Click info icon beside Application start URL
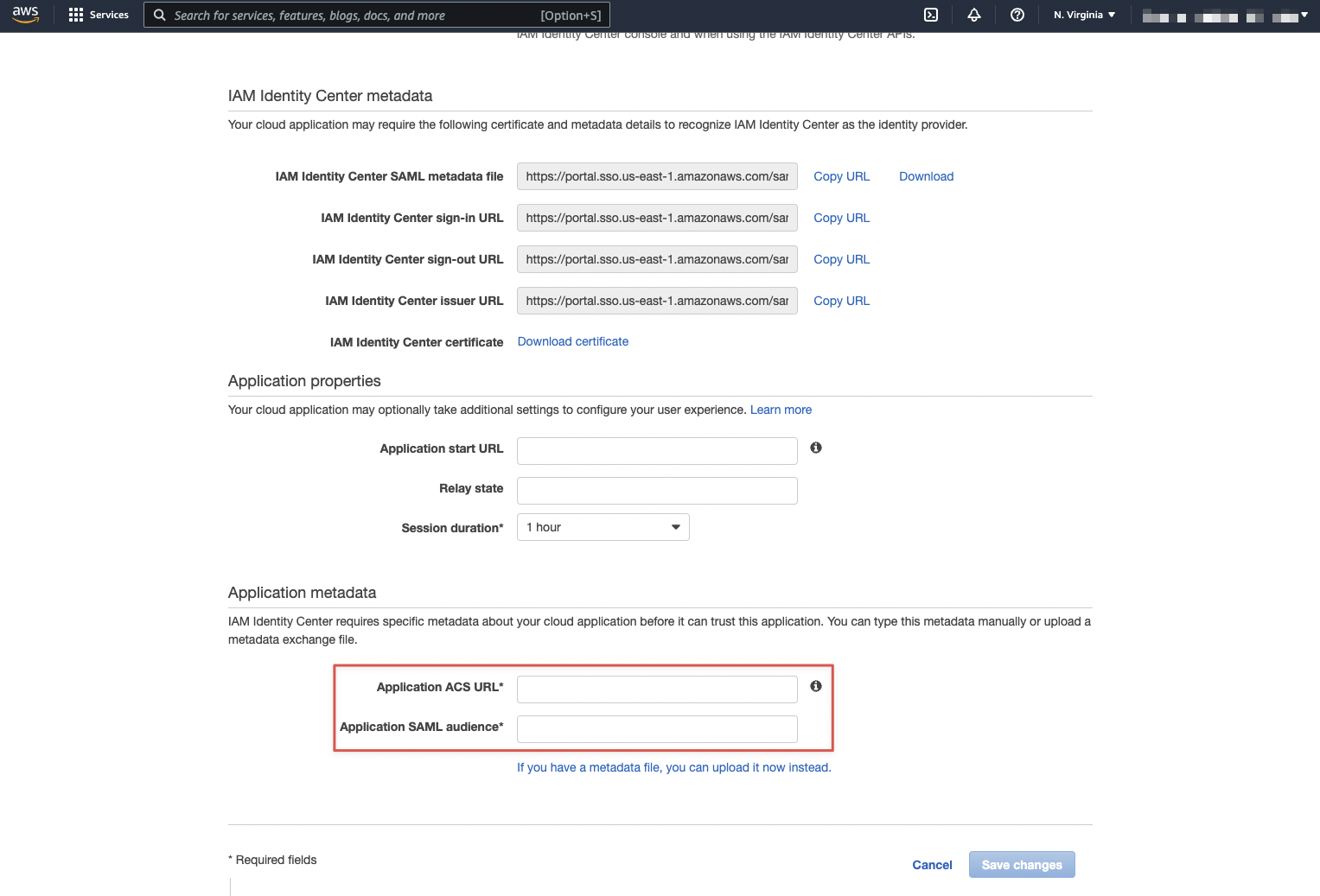 tap(815, 448)
